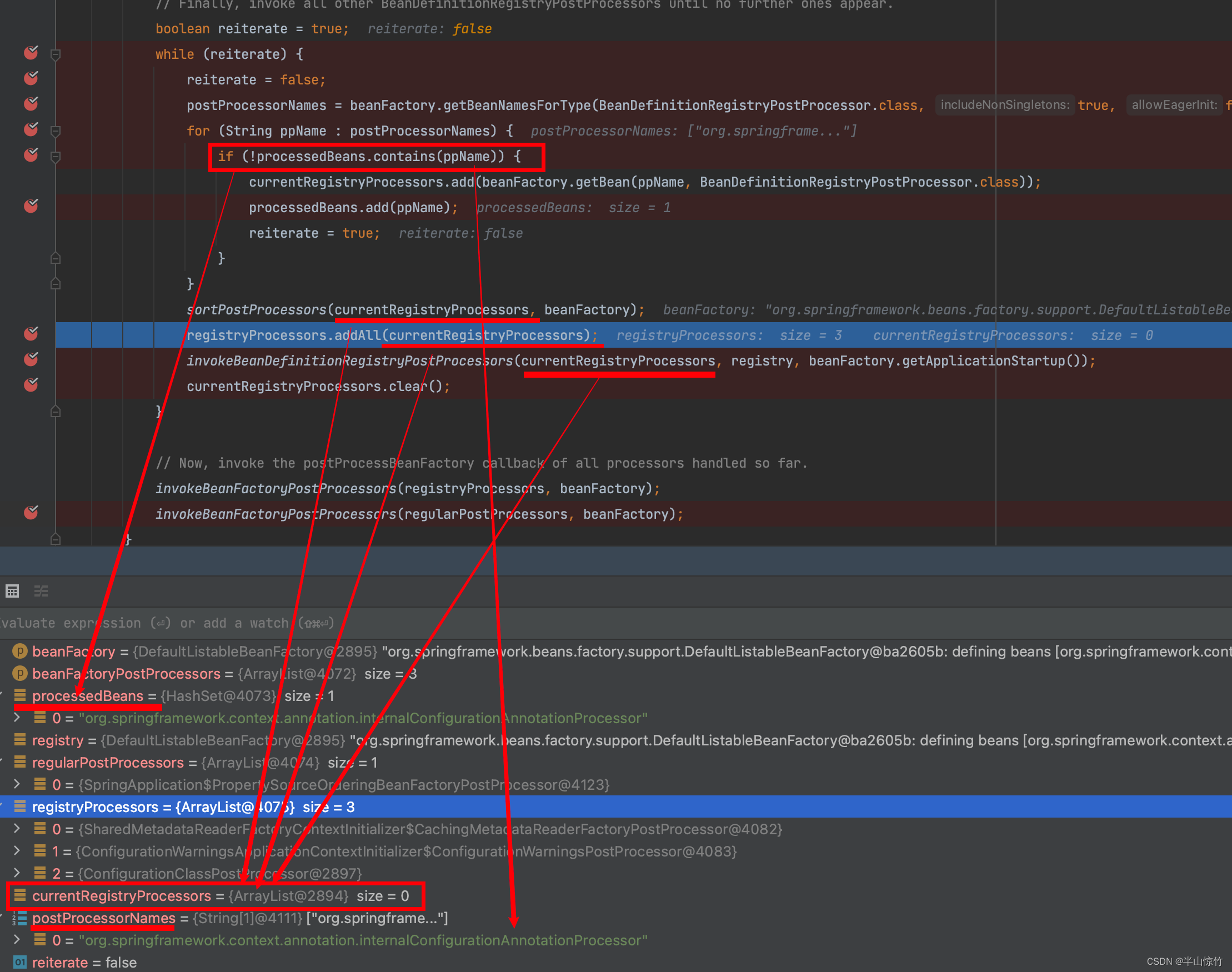1232x972 pixels.
Task: Select the beanFactory variable row
Action: pyautogui.click(x=615, y=652)
